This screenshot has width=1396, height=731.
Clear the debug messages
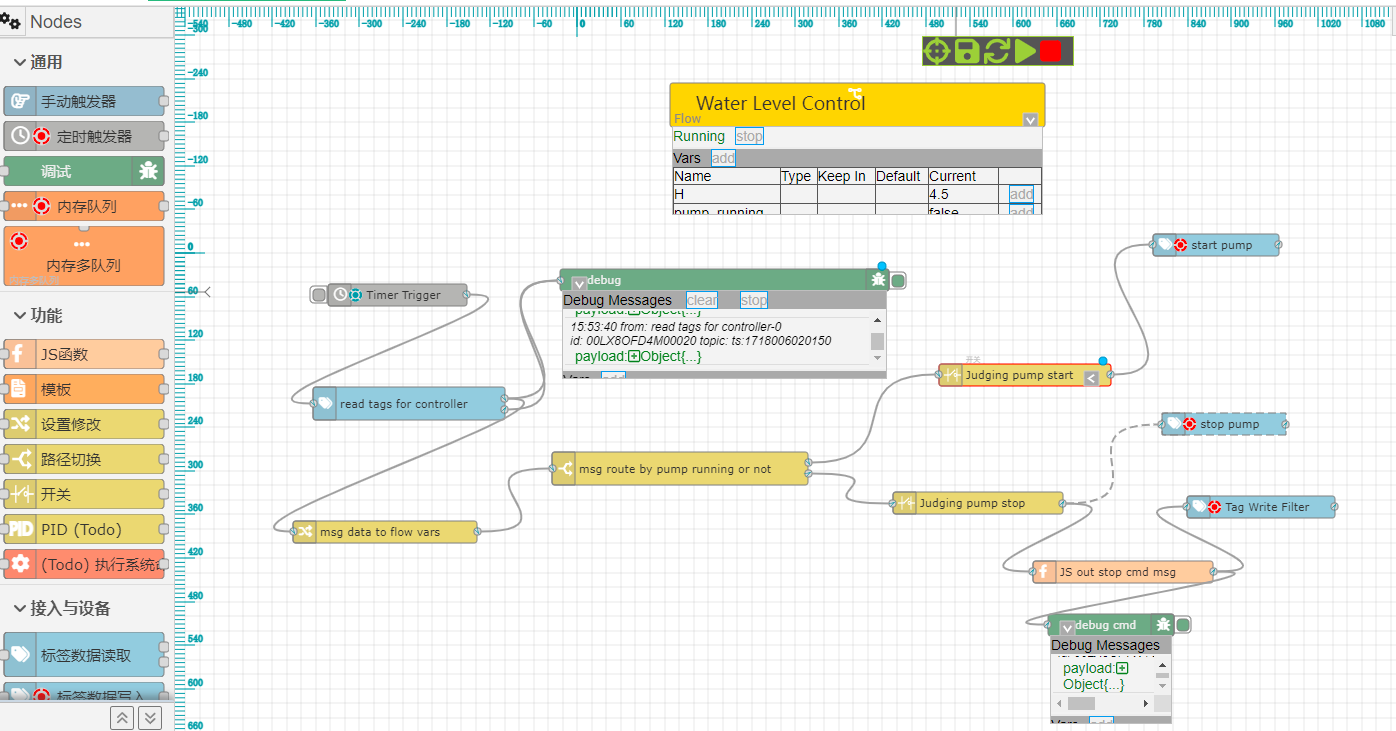(702, 300)
